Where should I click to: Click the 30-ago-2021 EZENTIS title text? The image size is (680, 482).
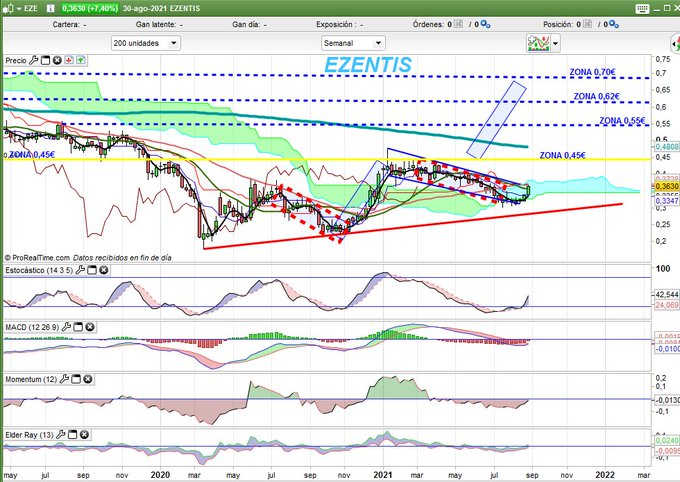tap(161, 8)
